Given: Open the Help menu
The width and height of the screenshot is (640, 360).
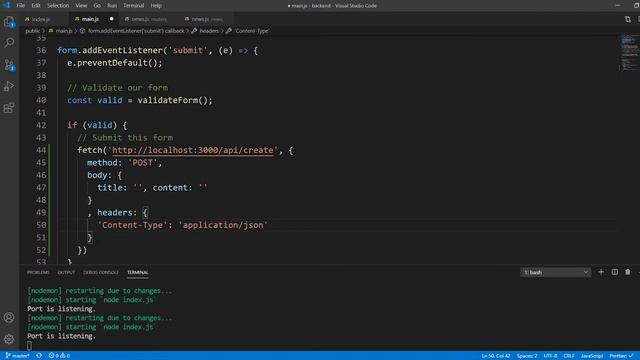Looking at the screenshot, I should [x=156, y=6].
